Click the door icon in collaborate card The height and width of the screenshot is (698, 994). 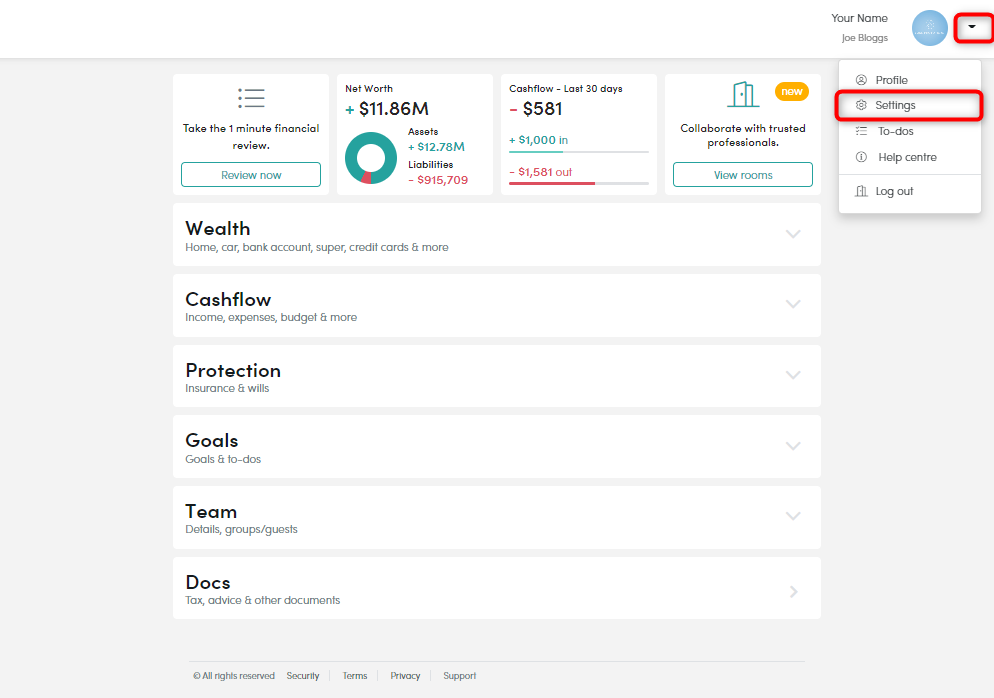coord(742,94)
